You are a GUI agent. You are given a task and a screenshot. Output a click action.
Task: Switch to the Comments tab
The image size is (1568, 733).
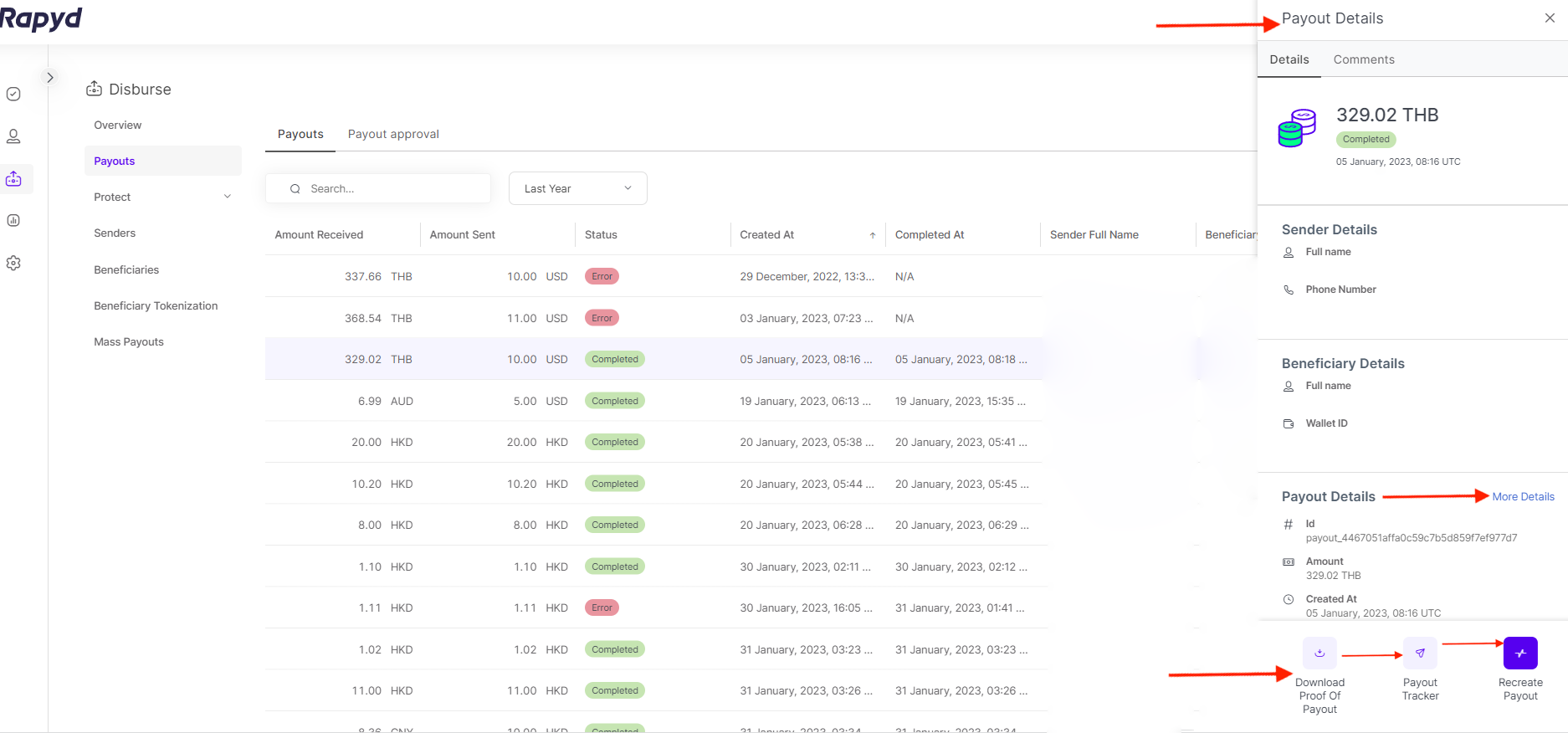(1364, 59)
